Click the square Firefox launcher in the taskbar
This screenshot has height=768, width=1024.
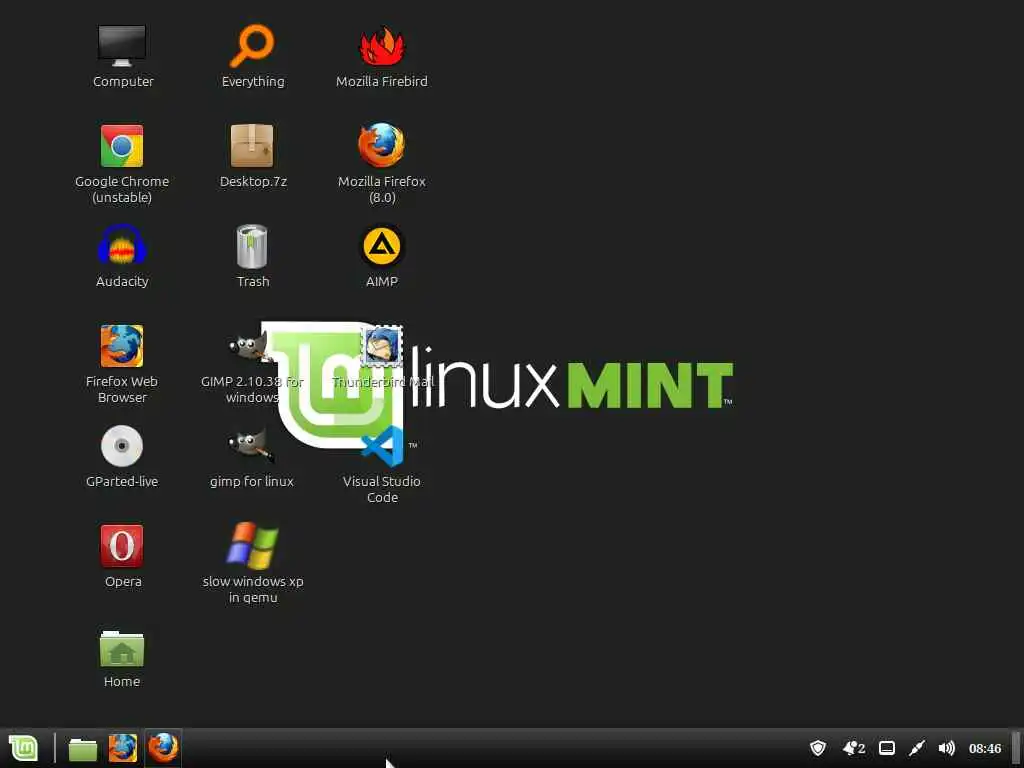pyautogui.click(x=123, y=748)
